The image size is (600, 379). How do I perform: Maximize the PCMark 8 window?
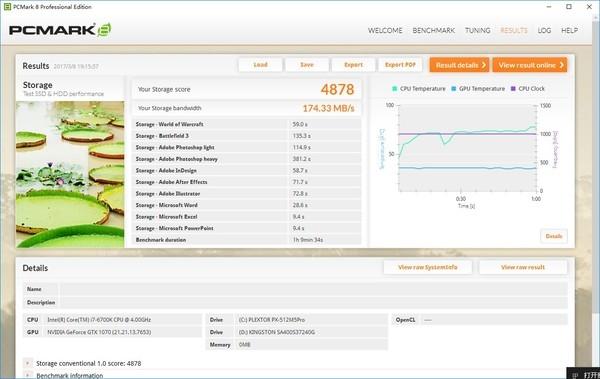(569, 7)
